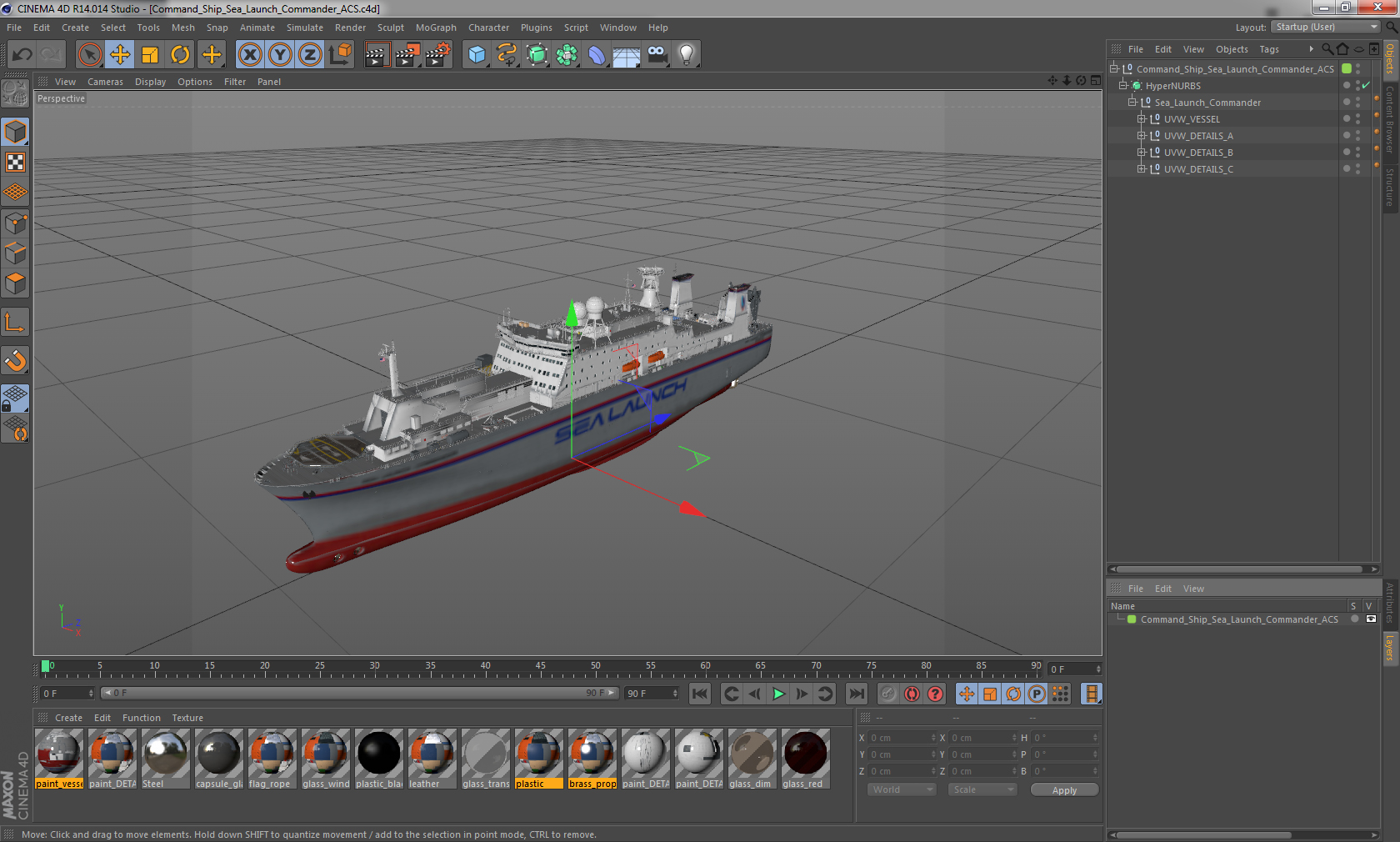The image size is (1400, 842).
Task: Expand UVW_DETAILS_C object
Action: 1142,168
